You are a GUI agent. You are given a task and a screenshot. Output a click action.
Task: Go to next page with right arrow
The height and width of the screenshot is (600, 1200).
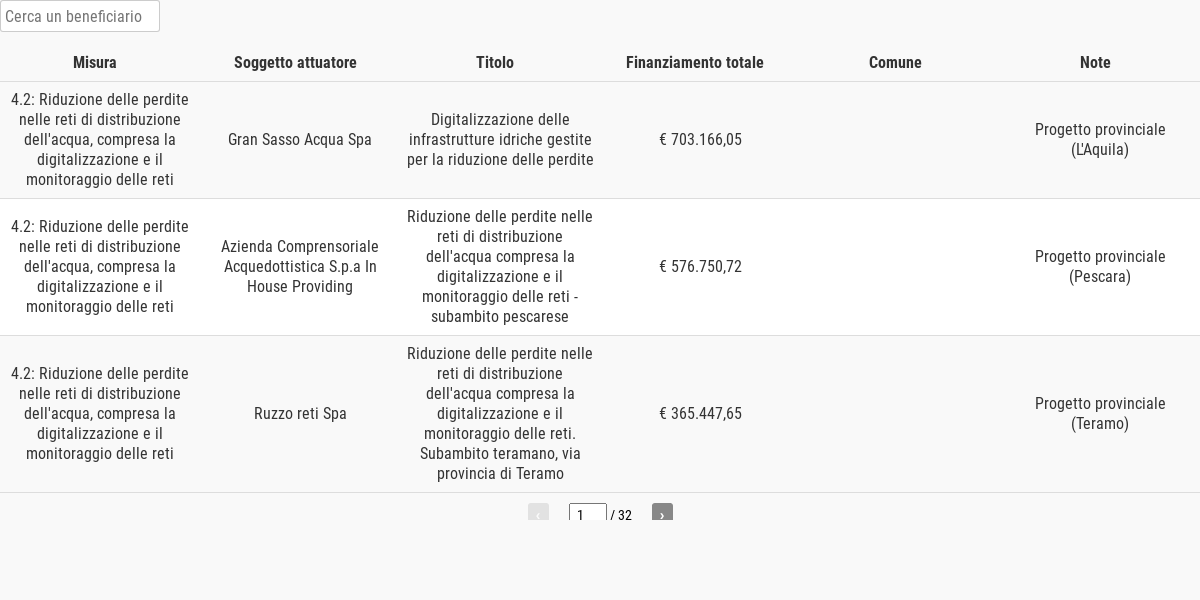[662, 514]
